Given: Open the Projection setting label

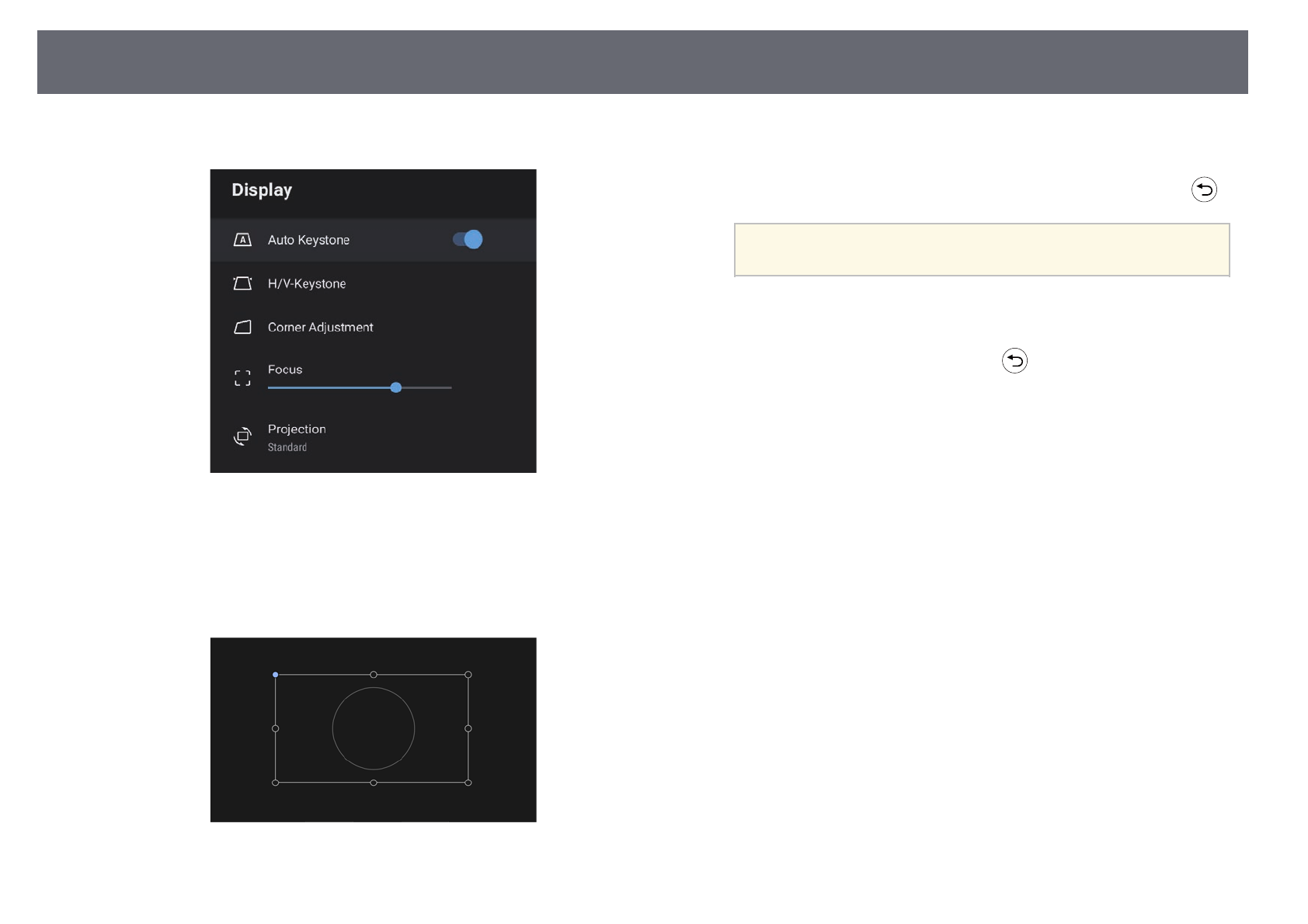Looking at the screenshot, I should click(x=297, y=429).
